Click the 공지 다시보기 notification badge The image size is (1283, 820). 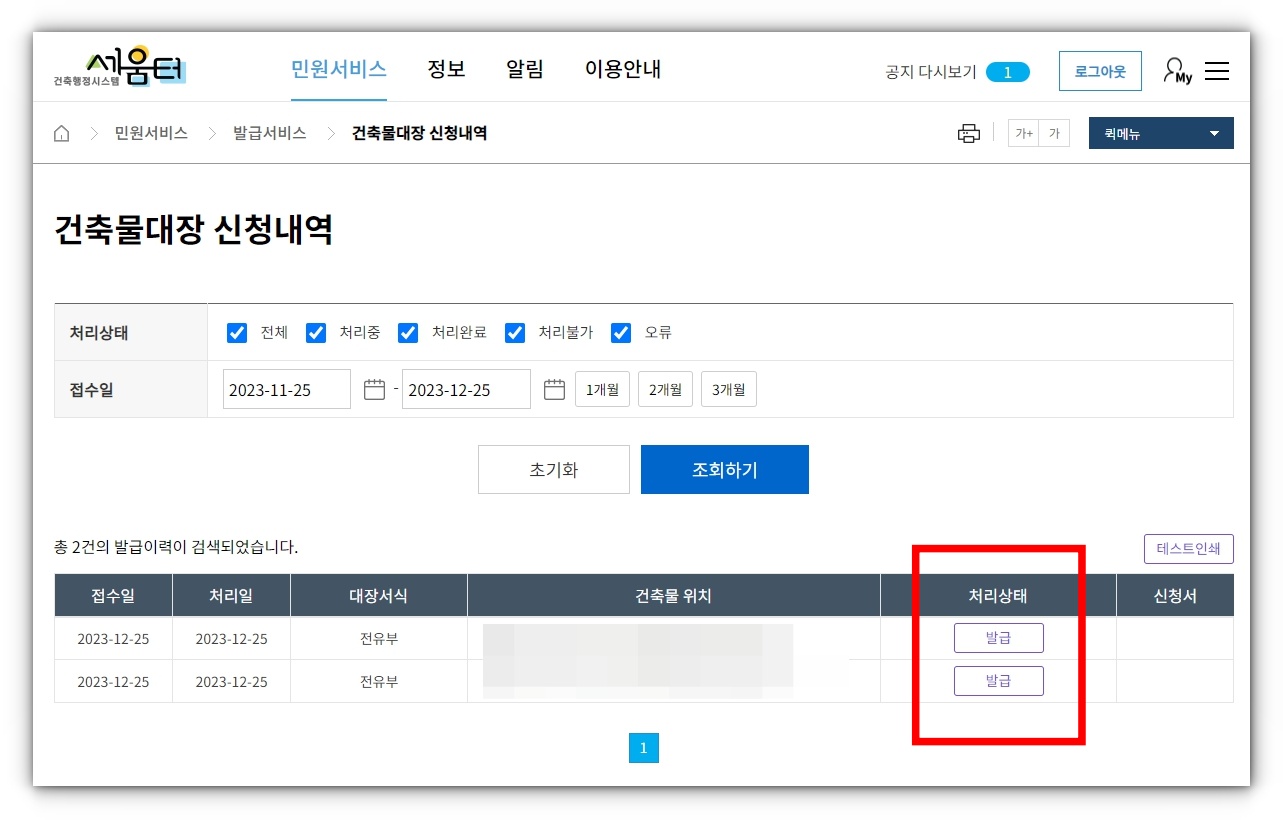tap(1007, 71)
